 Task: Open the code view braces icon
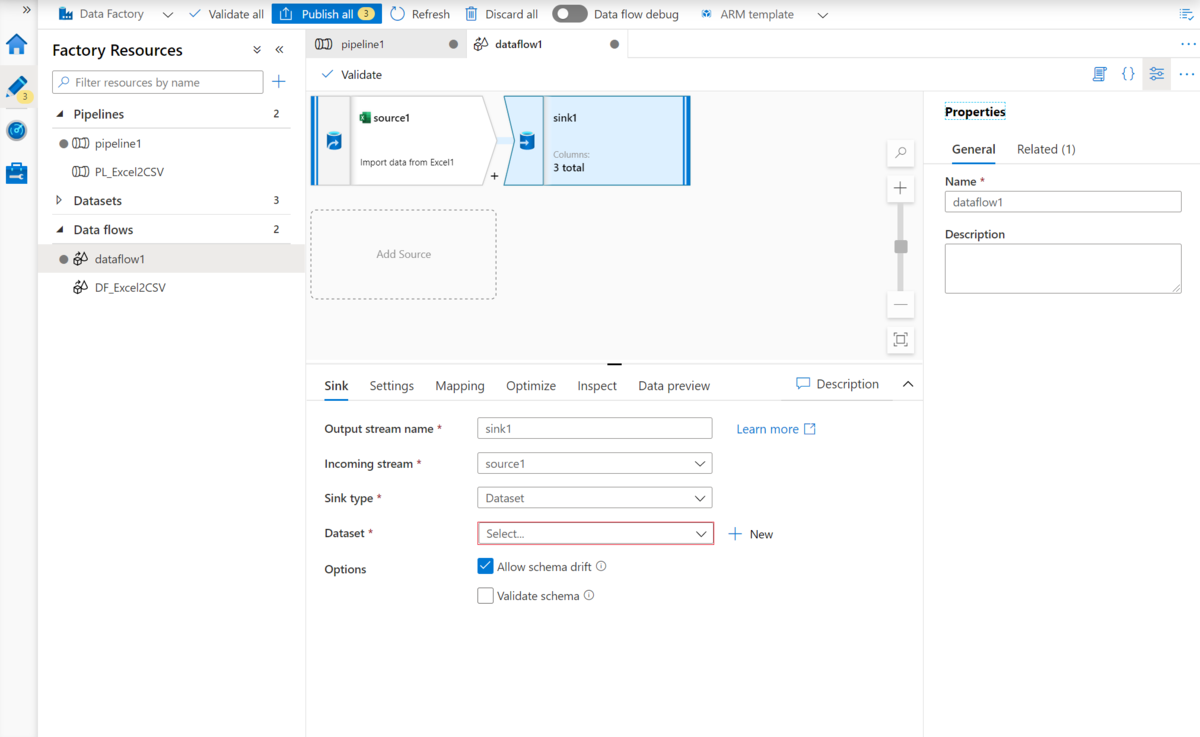1128,74
